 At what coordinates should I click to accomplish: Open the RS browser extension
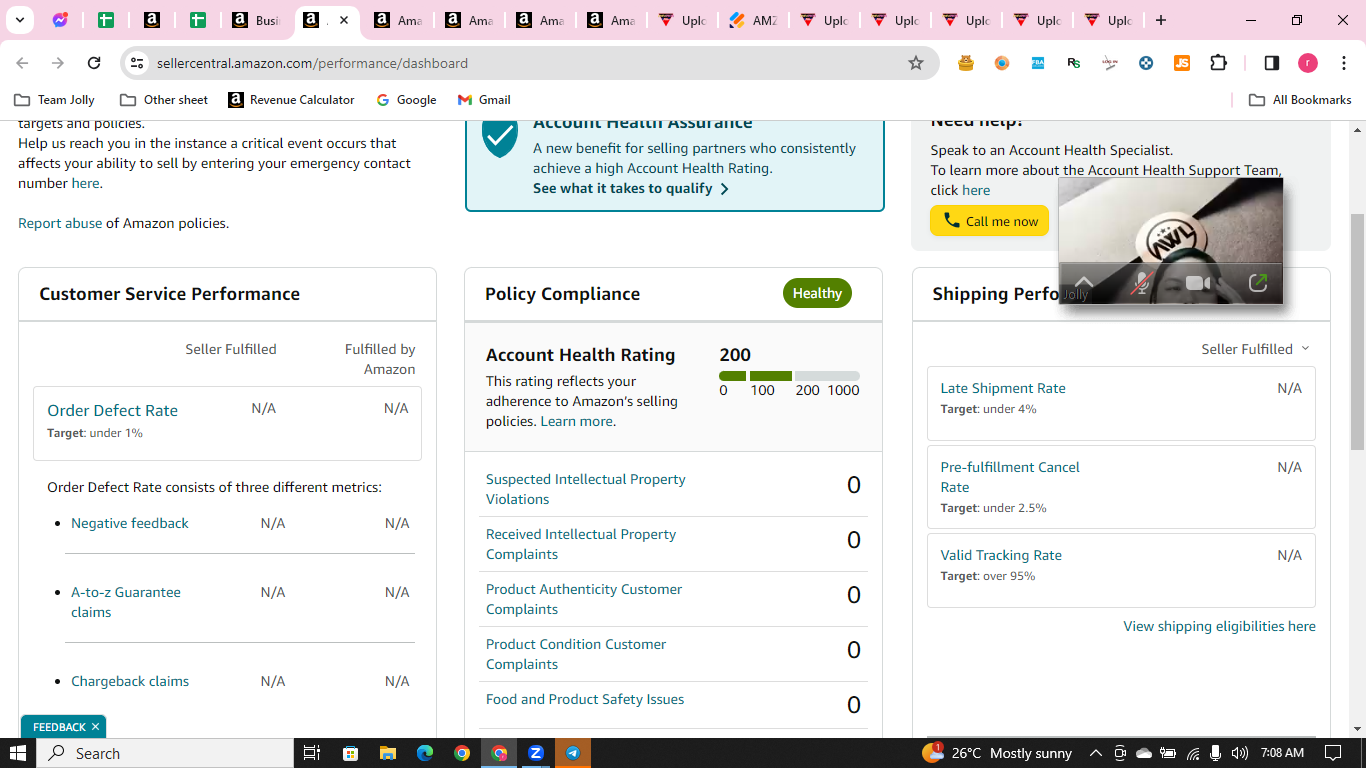(x=1074, y=63)
